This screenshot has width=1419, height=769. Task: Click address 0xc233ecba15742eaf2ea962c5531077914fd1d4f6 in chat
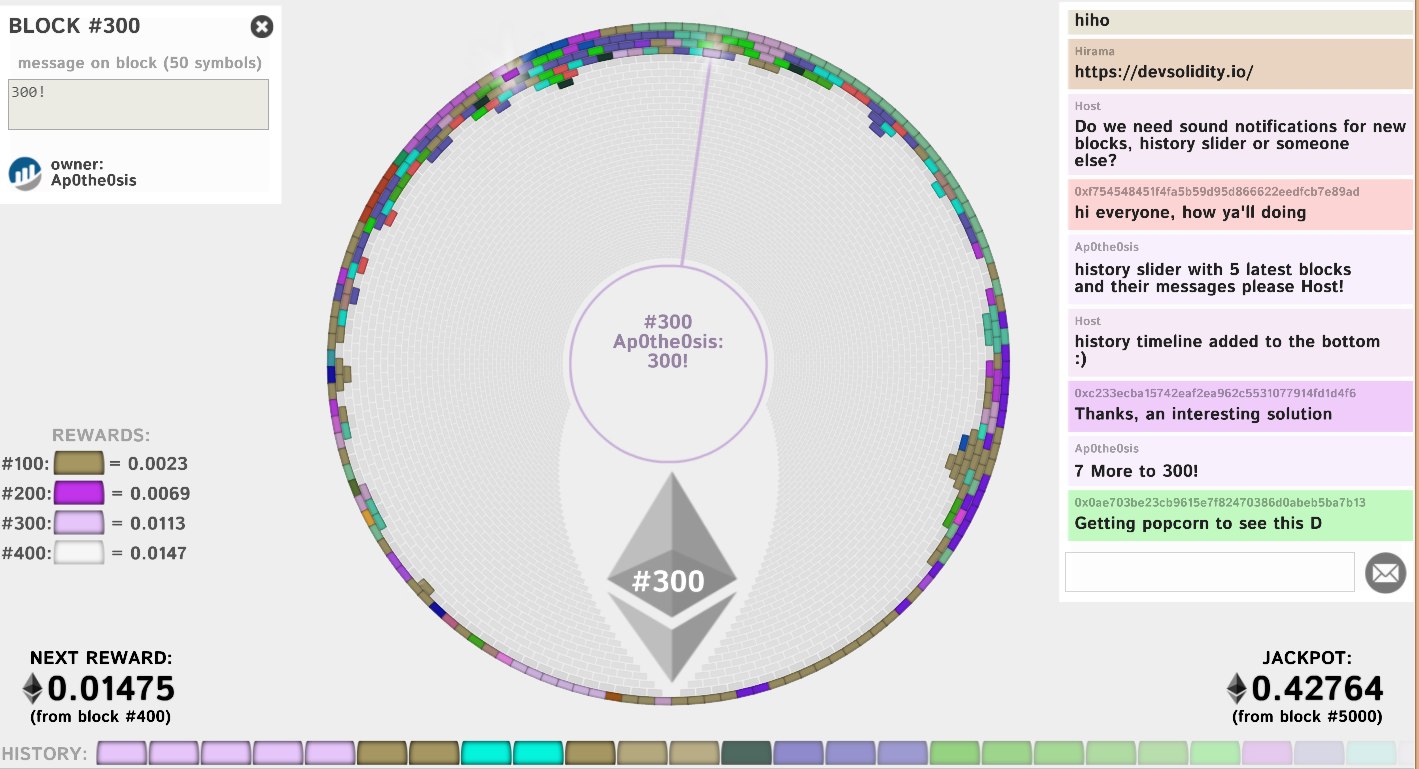[x=1215, y=393]
